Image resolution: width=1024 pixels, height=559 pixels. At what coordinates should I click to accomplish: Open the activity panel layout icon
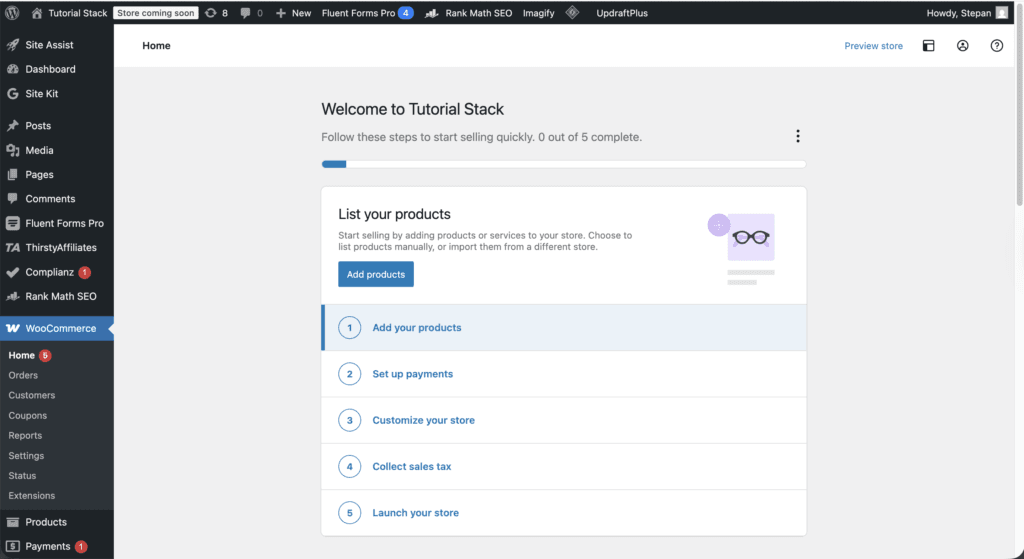[928, 45]
